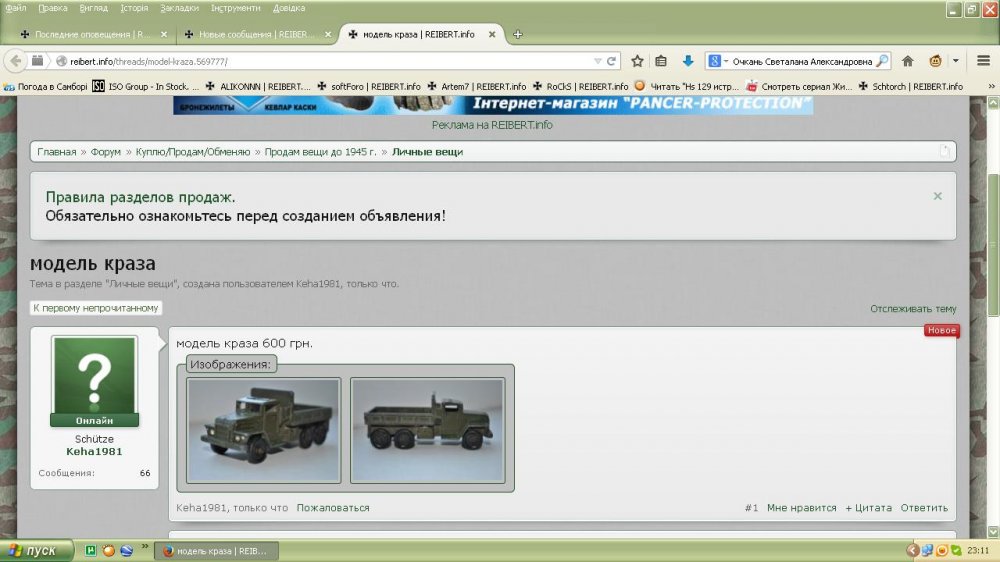Click 'Пожаловаться' report link
The image size is (1000, 562).
(333, 508)
